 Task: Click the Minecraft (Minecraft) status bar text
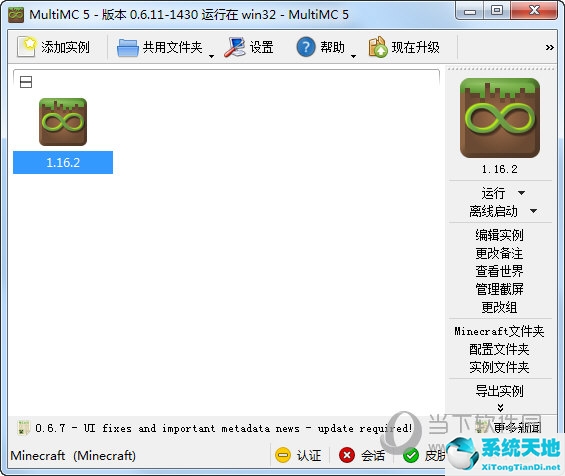[x=73, y=455]
